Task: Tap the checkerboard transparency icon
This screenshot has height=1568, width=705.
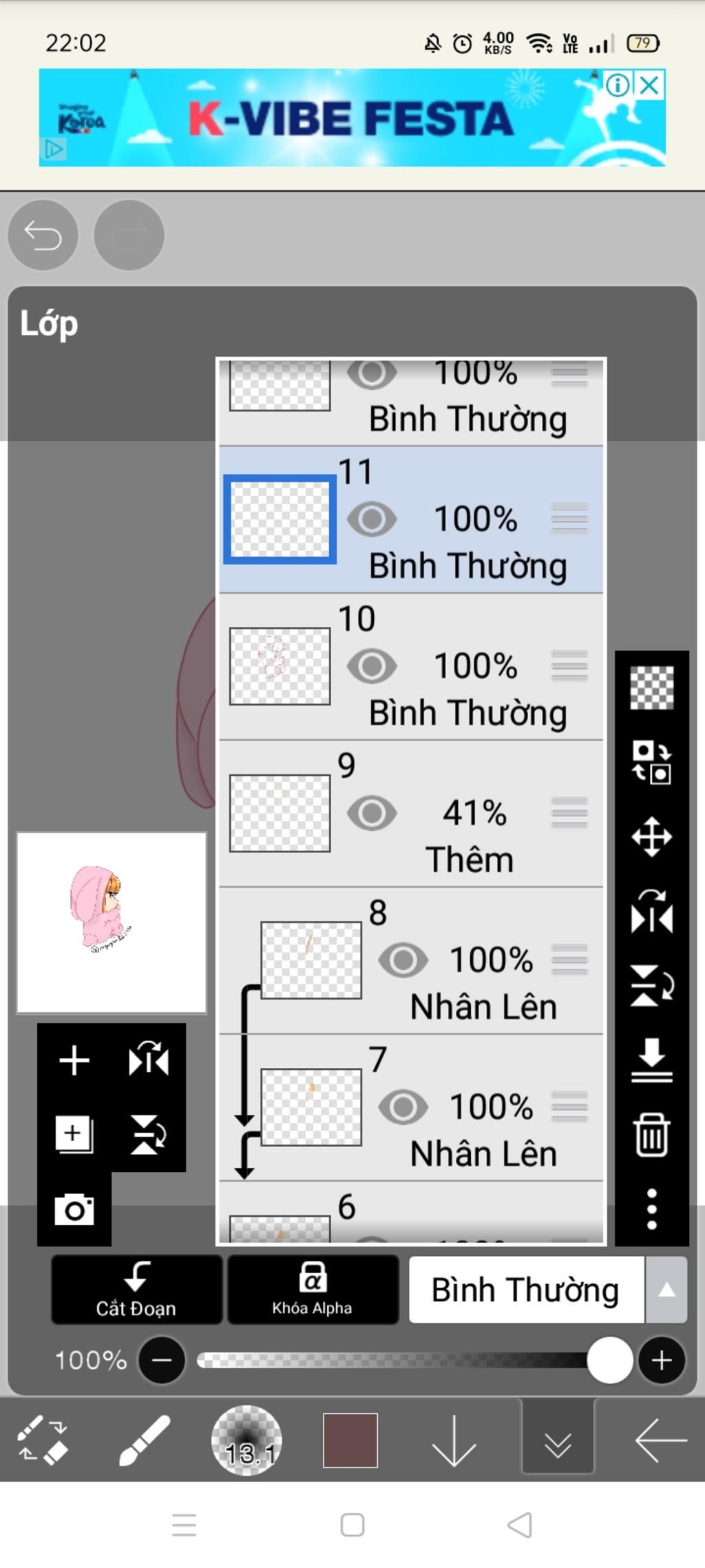Action: point(651,688)
